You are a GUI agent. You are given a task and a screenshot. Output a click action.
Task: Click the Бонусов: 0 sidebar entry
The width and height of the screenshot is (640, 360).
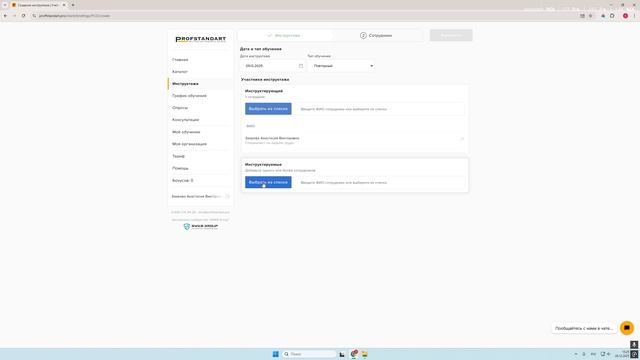pyautogui.click(x=182, y=180)
